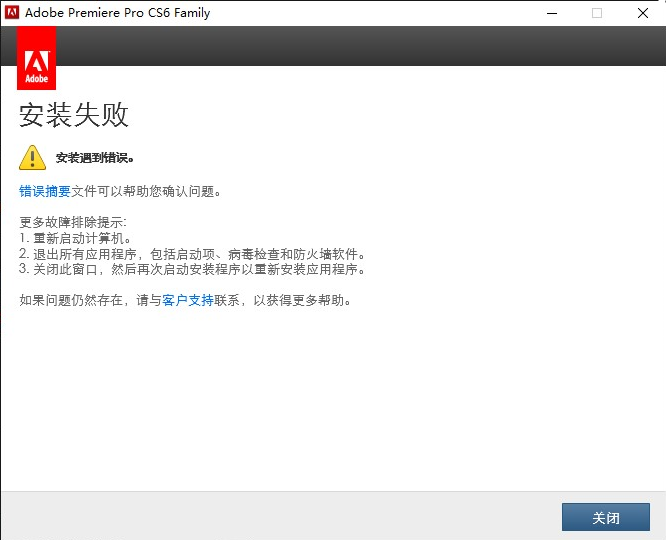This screenshot has width=666, height=540.
Task: Open the 客户支持 link
Action: pos(188,300)
